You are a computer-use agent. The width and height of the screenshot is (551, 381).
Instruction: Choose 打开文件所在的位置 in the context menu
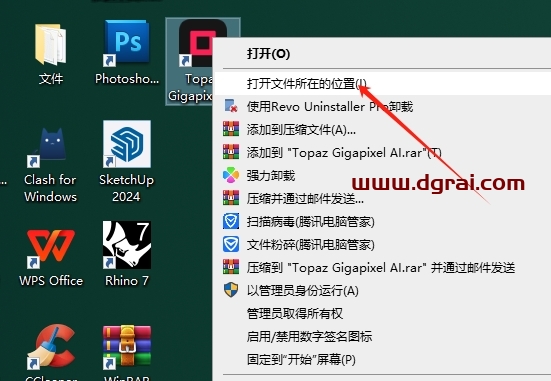tap(382, 84)
